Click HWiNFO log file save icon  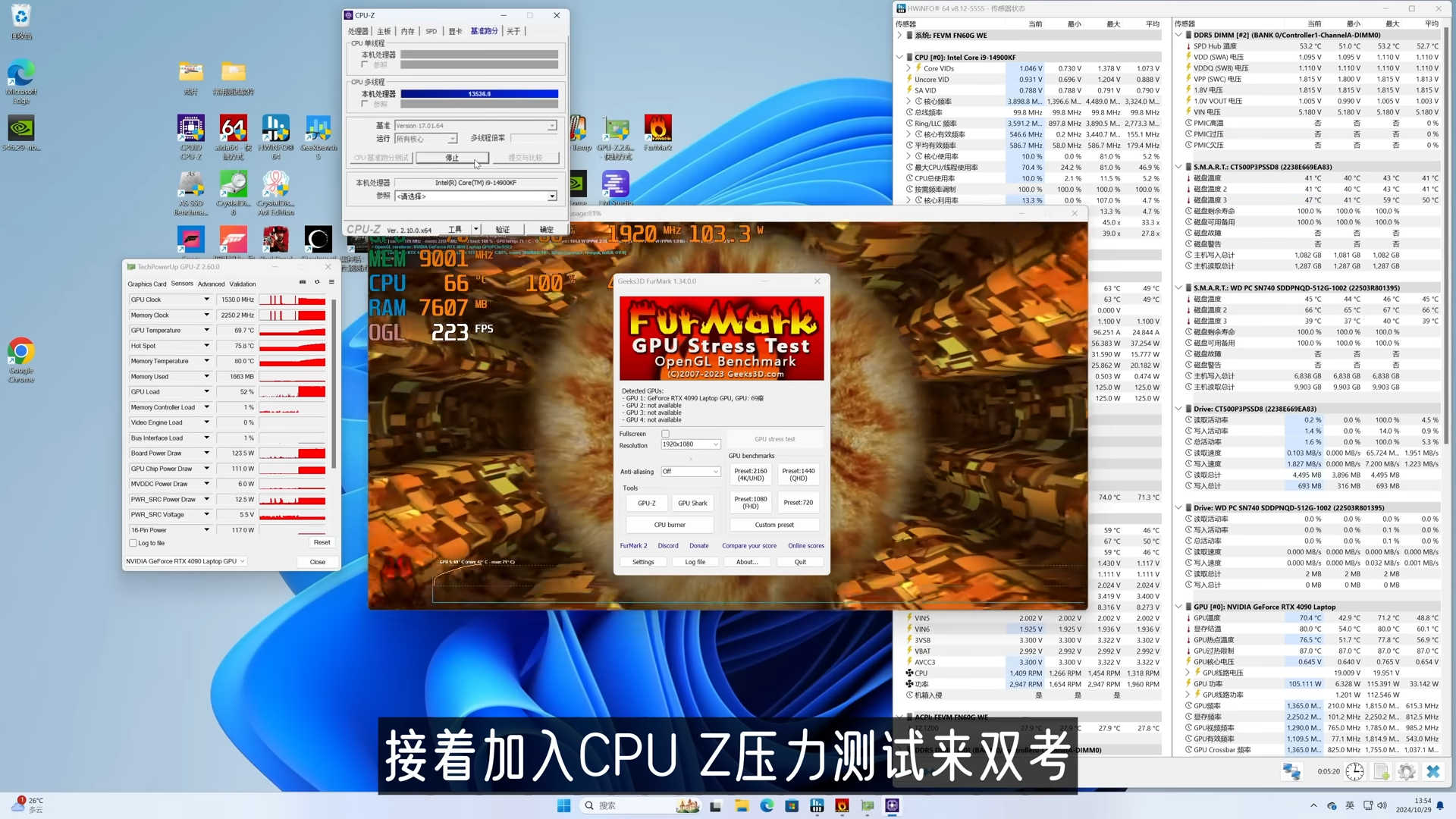(1381, 772)
